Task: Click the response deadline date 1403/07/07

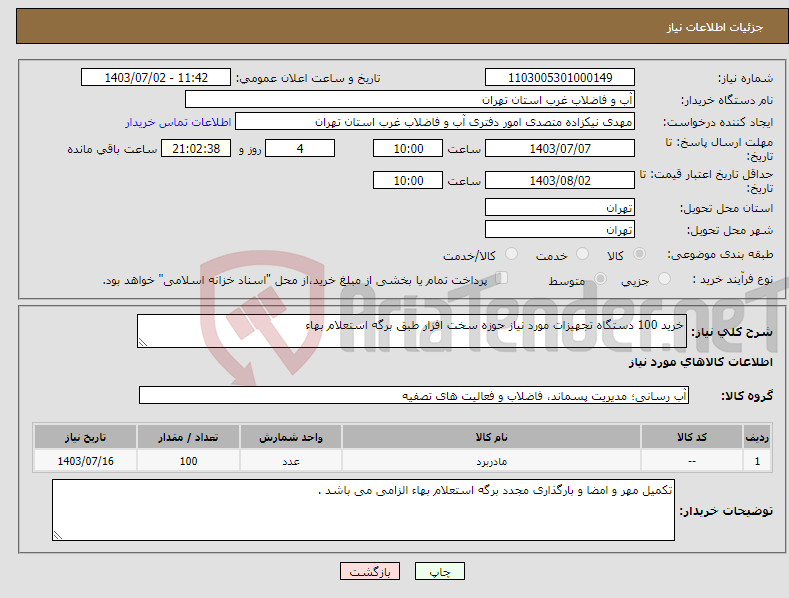Action: click(x=560, y=148)
